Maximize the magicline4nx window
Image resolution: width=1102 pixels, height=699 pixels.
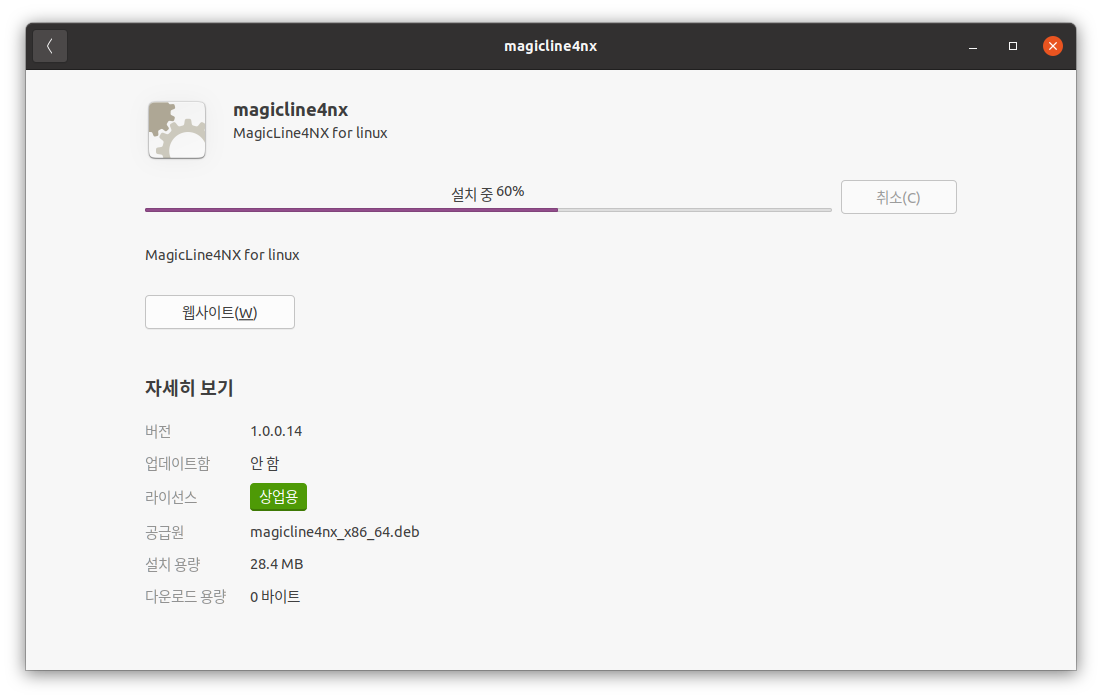tap(1013, 46)
